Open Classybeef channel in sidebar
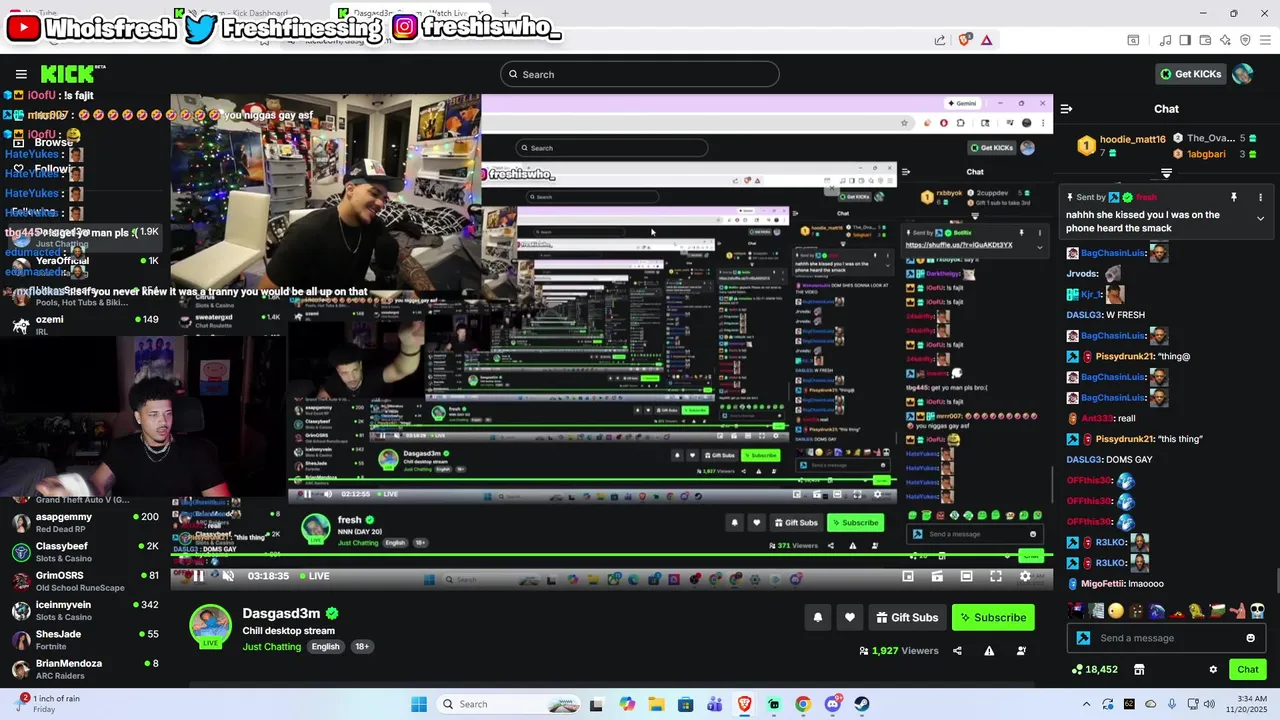 click(x=83, y=552)
